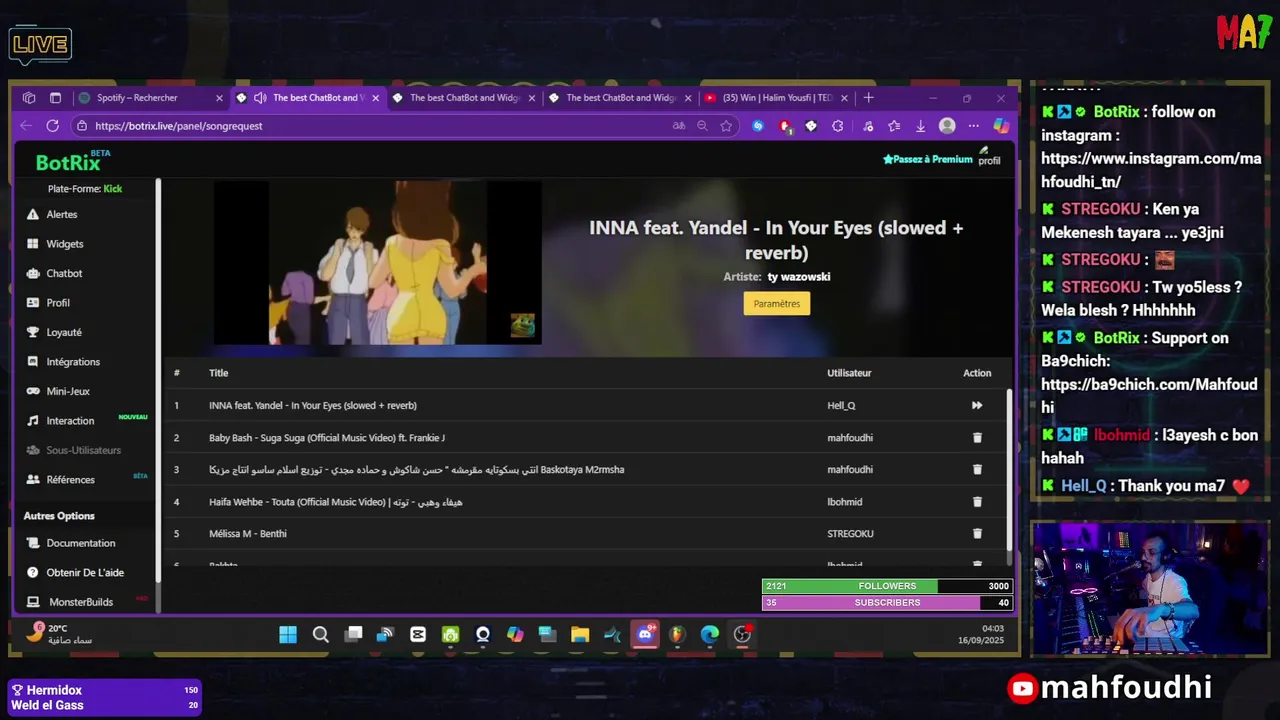Click the browser back arrow
This screenshot has width=1280, height=720.
pyautogui.click(x=26, y=126)
